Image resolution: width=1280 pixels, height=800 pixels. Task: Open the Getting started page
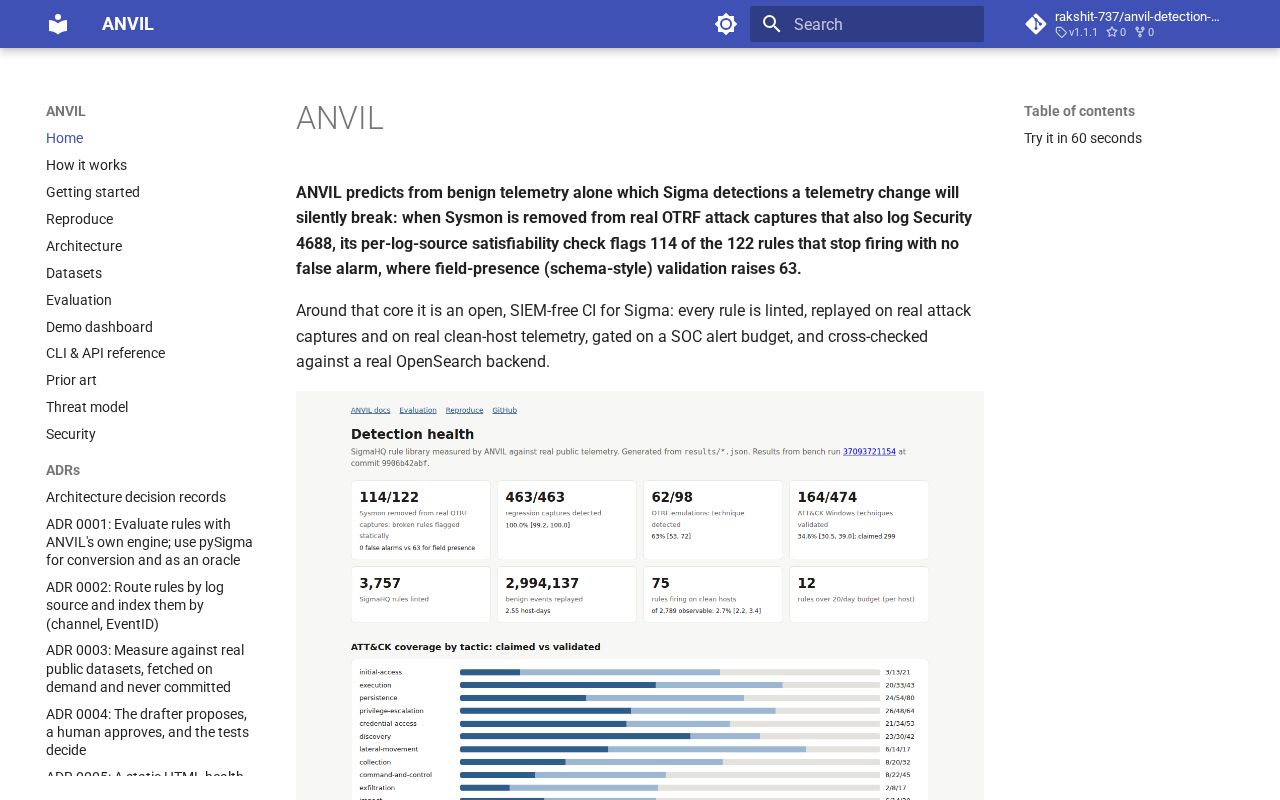point(93,192)
